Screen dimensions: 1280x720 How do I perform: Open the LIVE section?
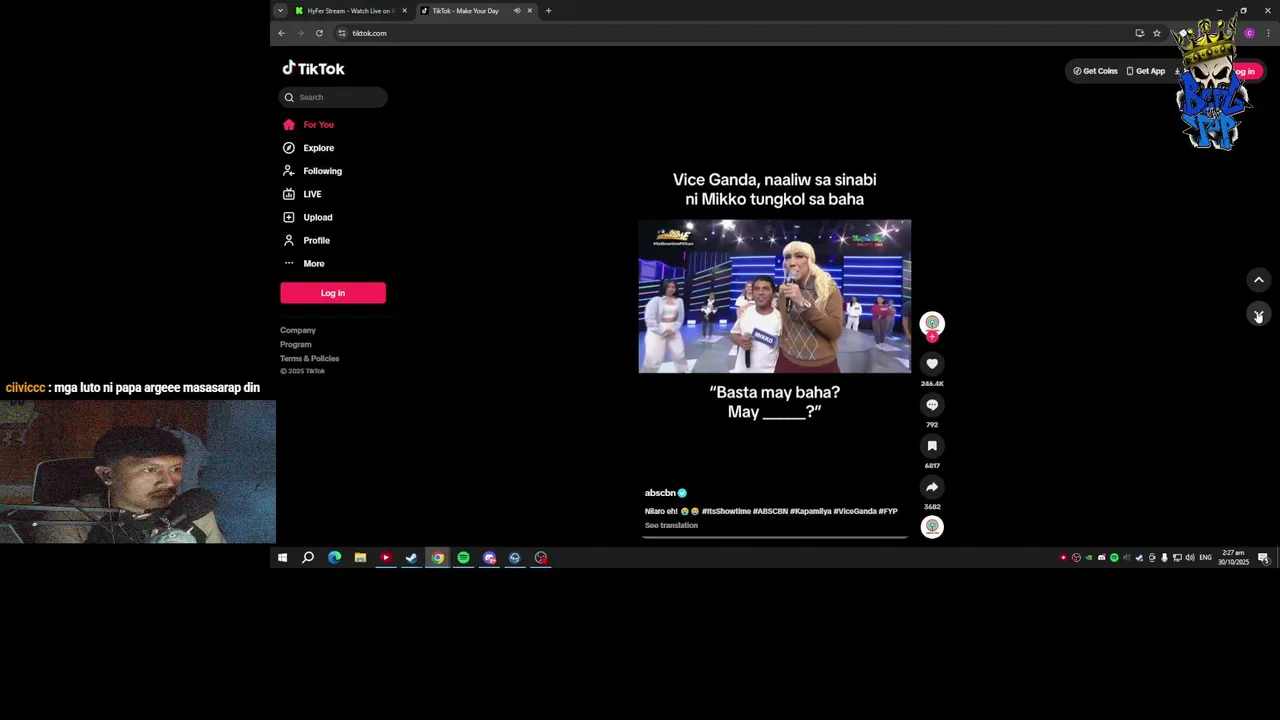(303, 194)
